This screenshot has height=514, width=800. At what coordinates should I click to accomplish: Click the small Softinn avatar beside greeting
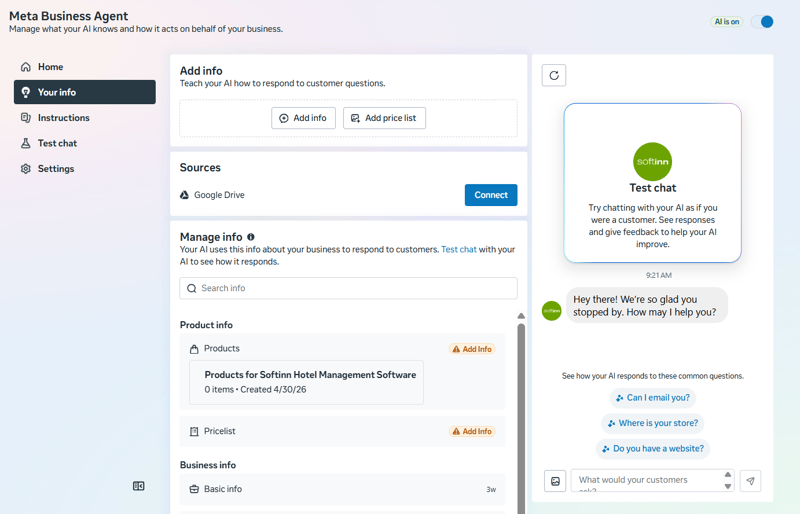pyautogui.click(x=552, y=310)
